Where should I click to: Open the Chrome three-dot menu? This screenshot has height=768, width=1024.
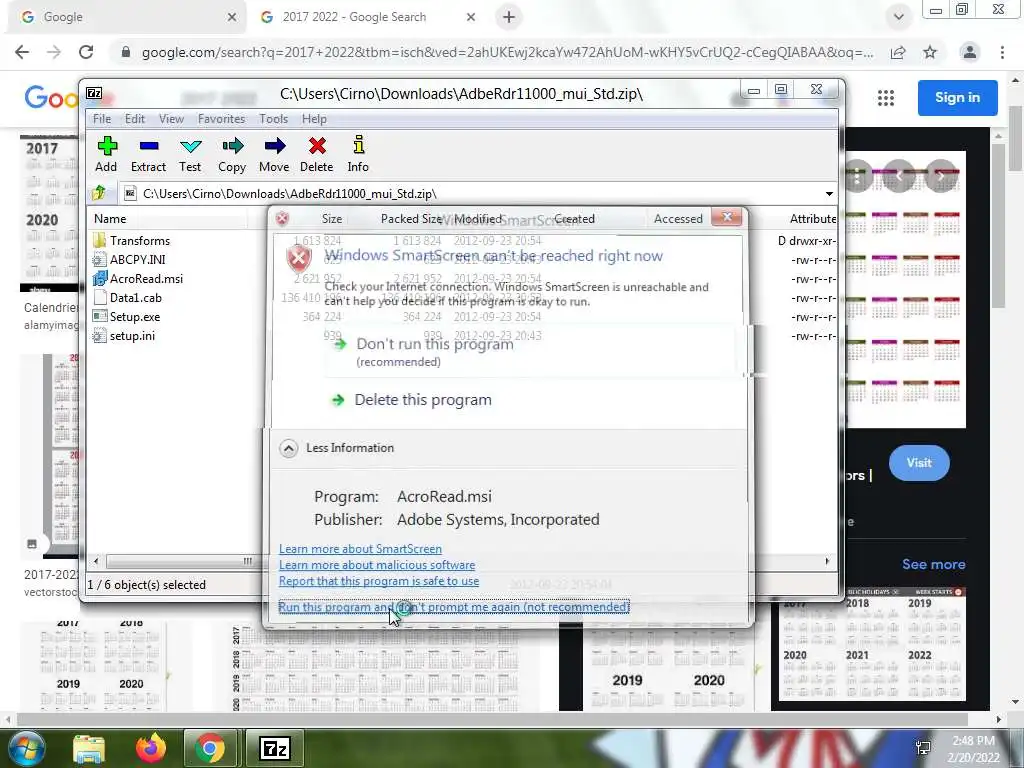pyautogui.click(x=1002, y=52)
